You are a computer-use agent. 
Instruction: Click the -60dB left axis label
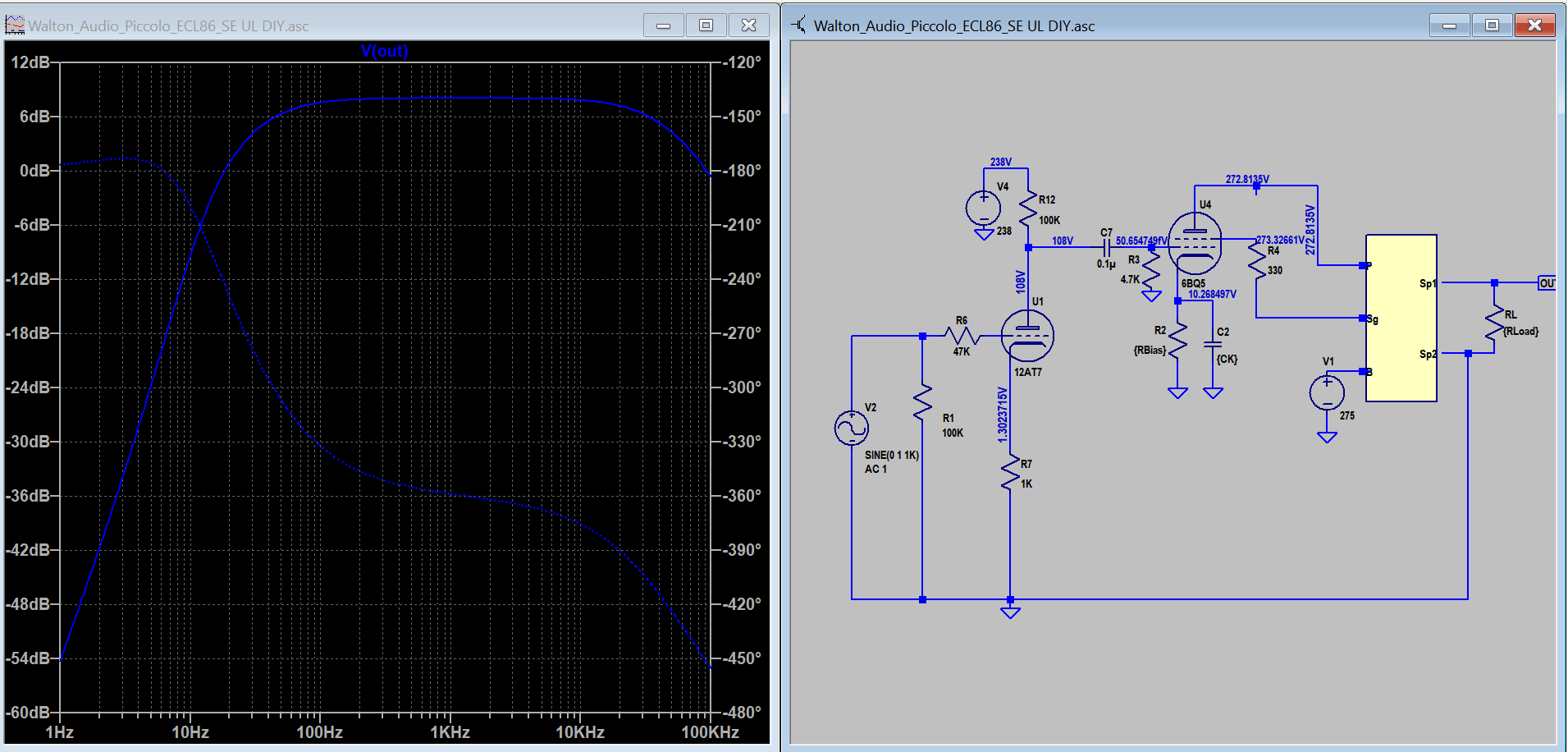[27, 713]
